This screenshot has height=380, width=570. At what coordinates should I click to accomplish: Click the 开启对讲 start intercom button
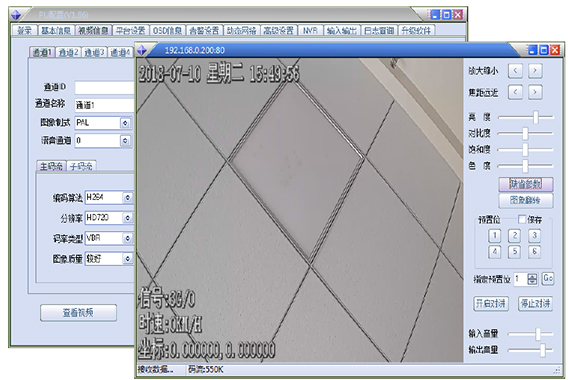[491, 303]
